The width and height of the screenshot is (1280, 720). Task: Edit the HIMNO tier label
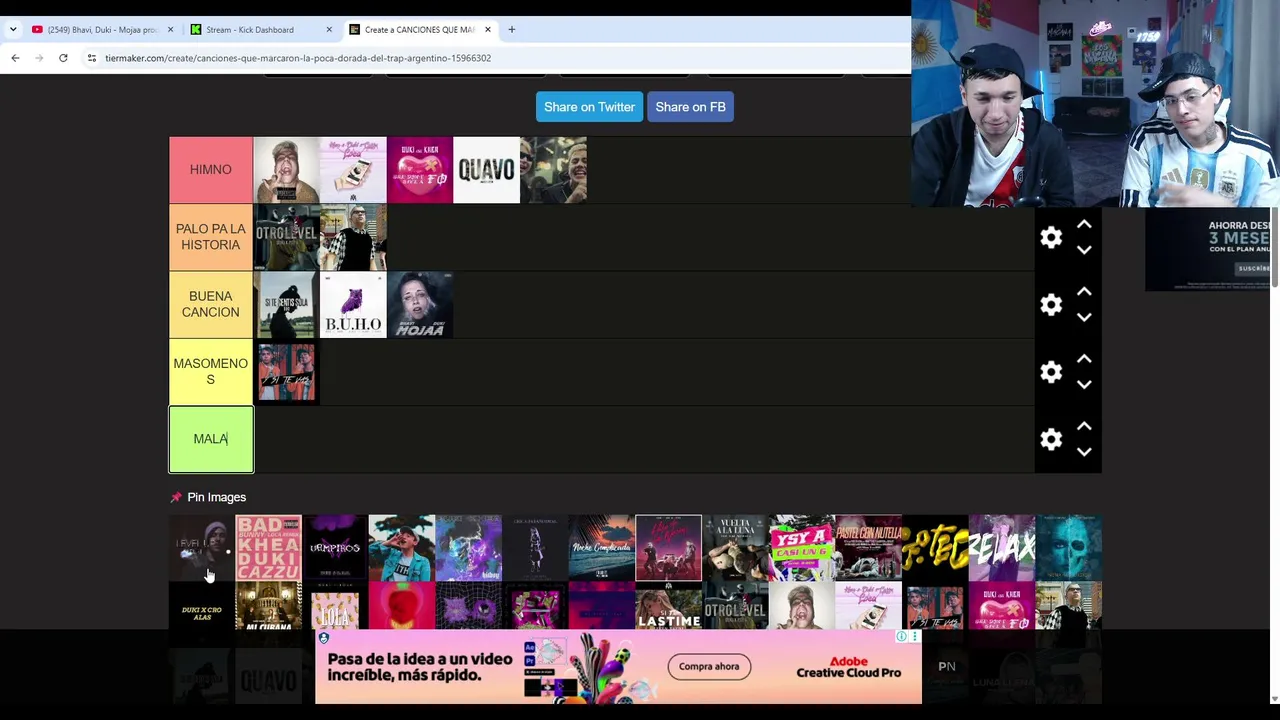[x=211, y=170]
